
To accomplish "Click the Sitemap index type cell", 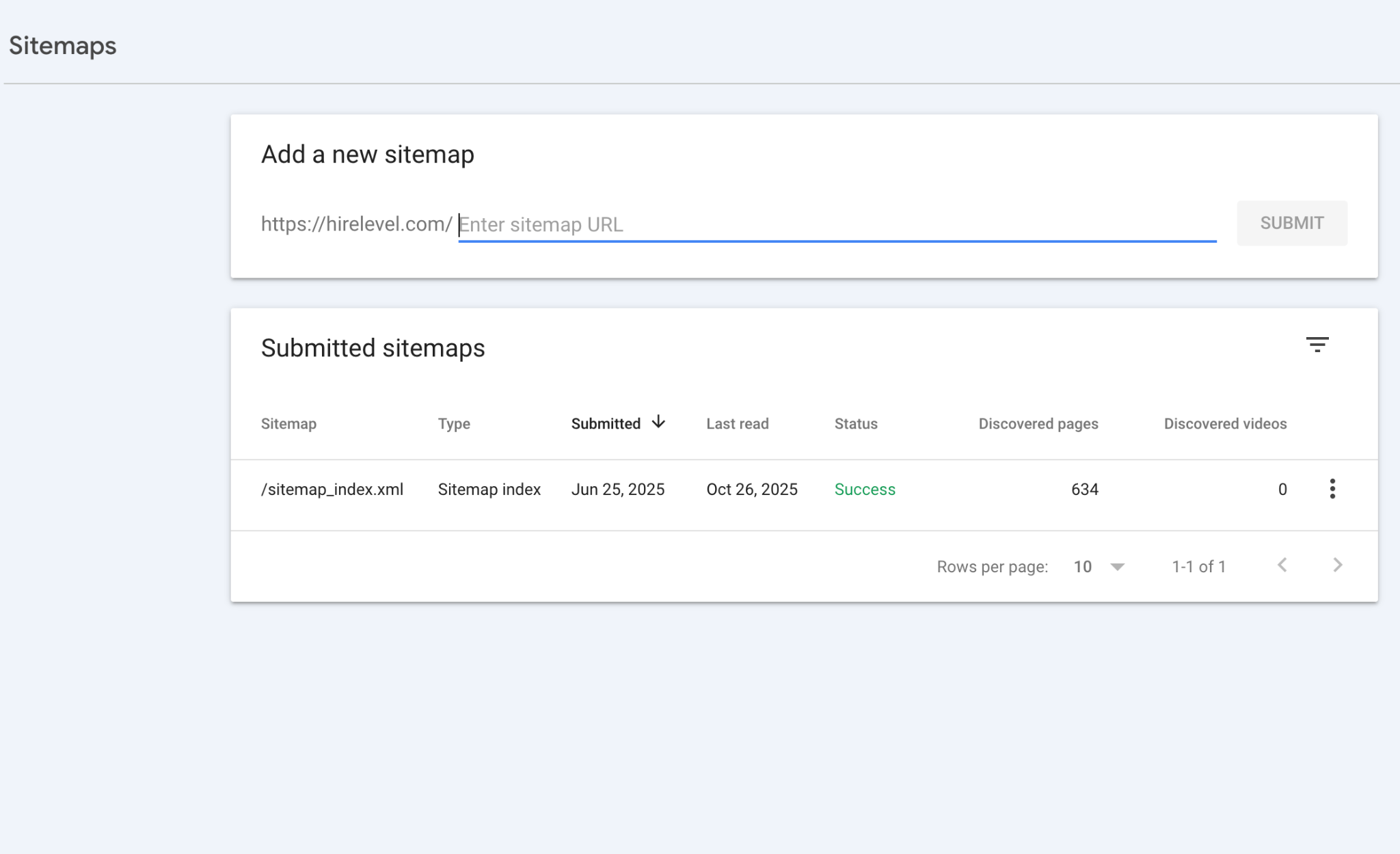I will [x=489, y=490].
